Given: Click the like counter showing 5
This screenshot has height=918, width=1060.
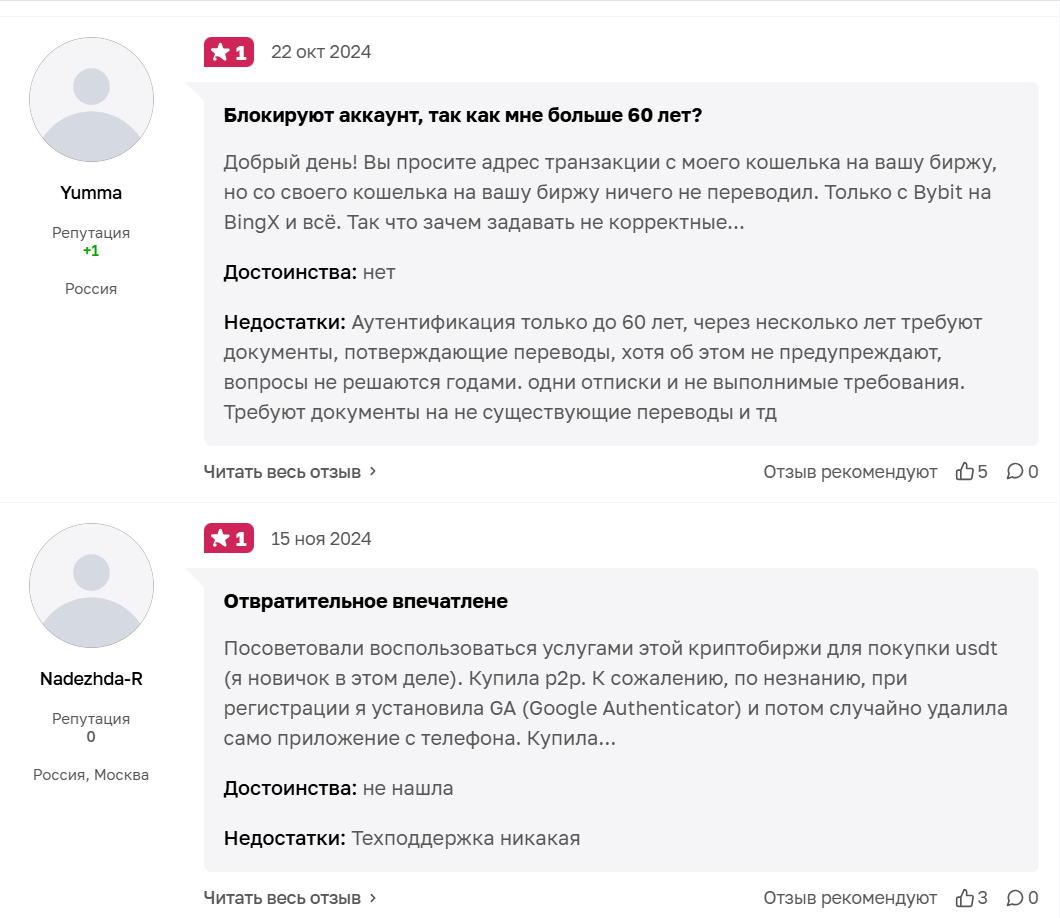Looking at the screenshot, I should (982, 471).
